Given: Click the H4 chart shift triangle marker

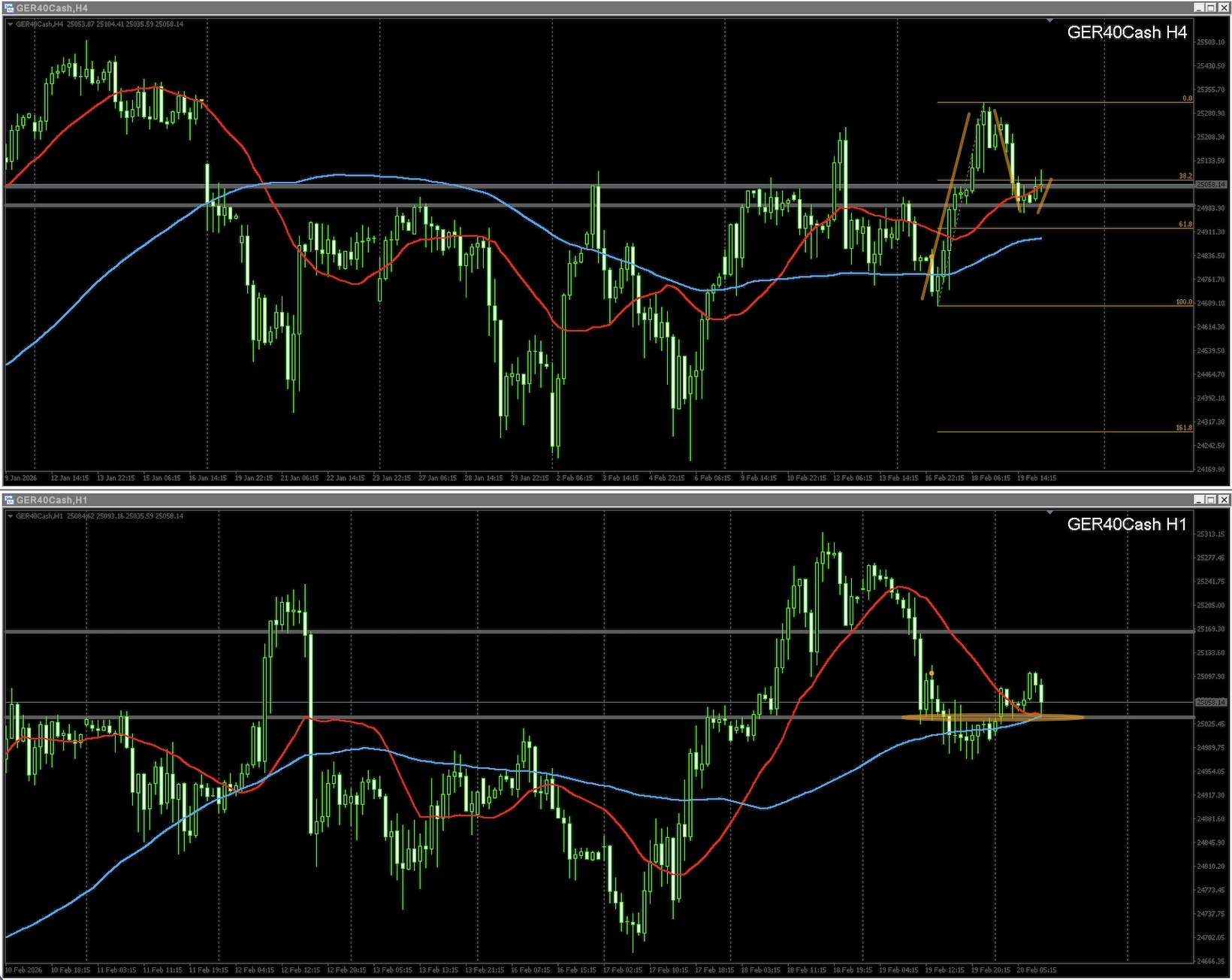Looking at the screenshot, I should 1049,20.
